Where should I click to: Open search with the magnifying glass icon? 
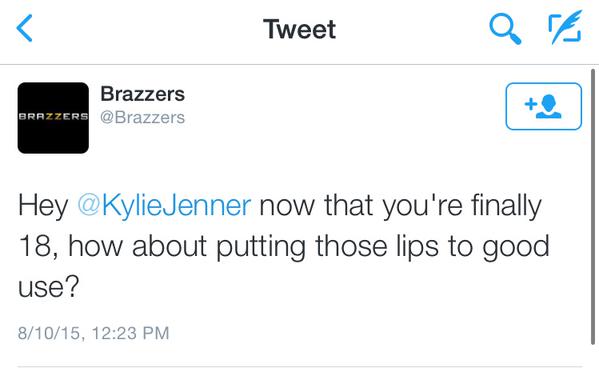pyautogui.click(x=505, y=29)
